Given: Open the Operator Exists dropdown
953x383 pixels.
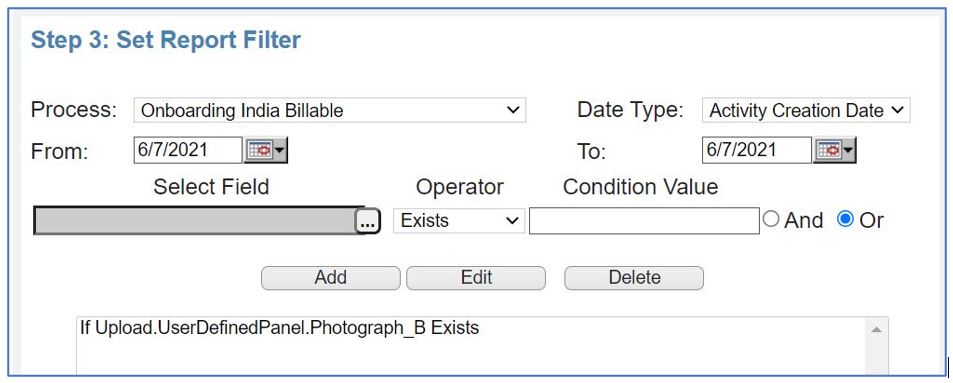Looking at the screenshot, I should point(459,221).
